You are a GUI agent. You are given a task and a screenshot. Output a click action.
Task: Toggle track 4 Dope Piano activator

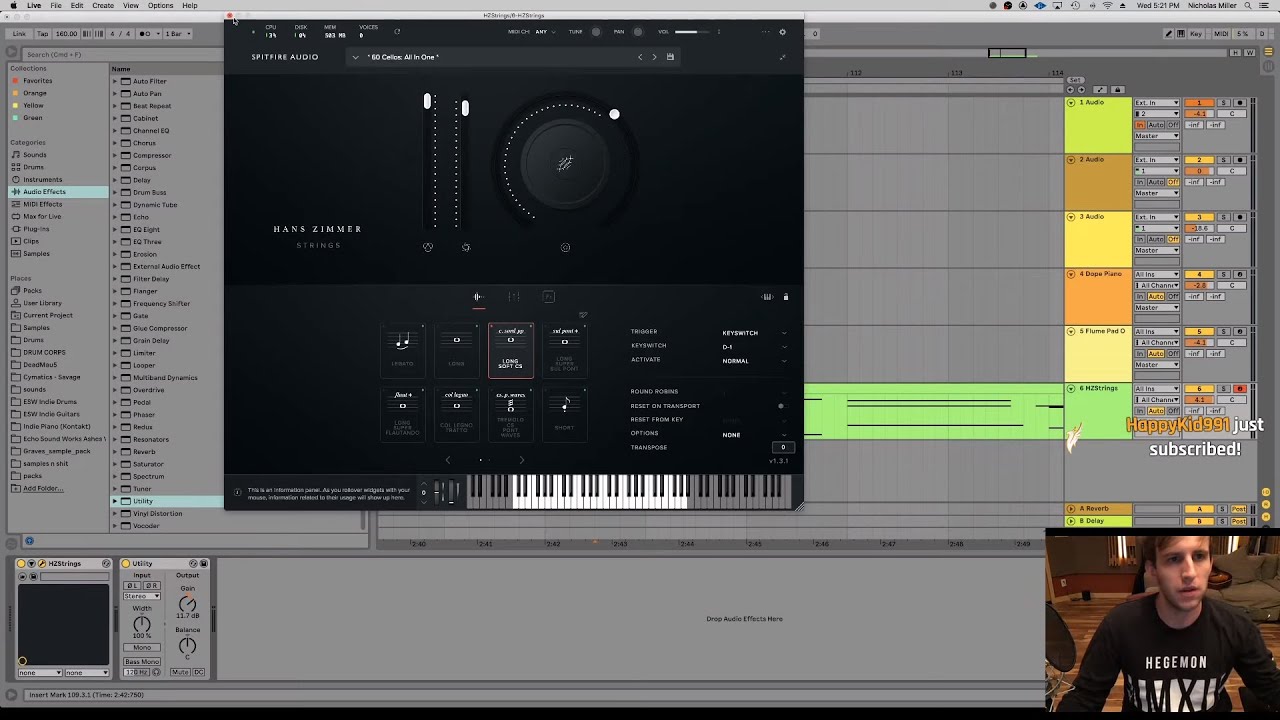pos(1199,275)
